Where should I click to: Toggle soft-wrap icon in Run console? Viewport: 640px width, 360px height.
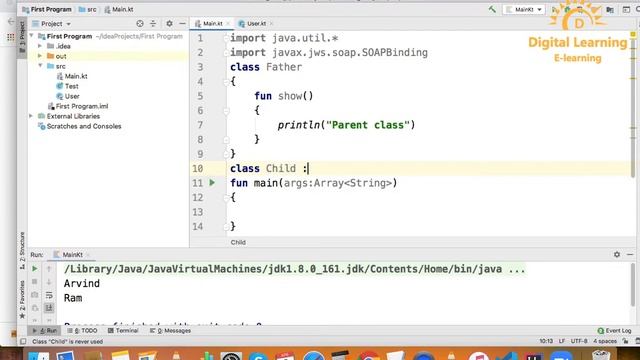[49, 295]
